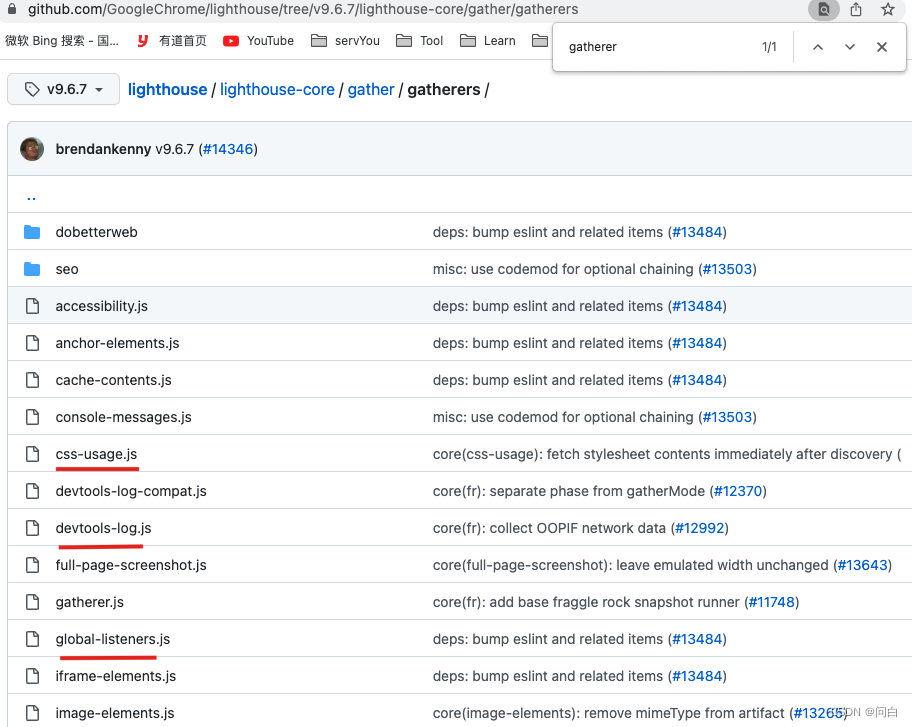Screen dimensions: 912x727
Task: Open image-elements remove mimeType commit message
Action: pyautogui.click(x=608, y=713)
